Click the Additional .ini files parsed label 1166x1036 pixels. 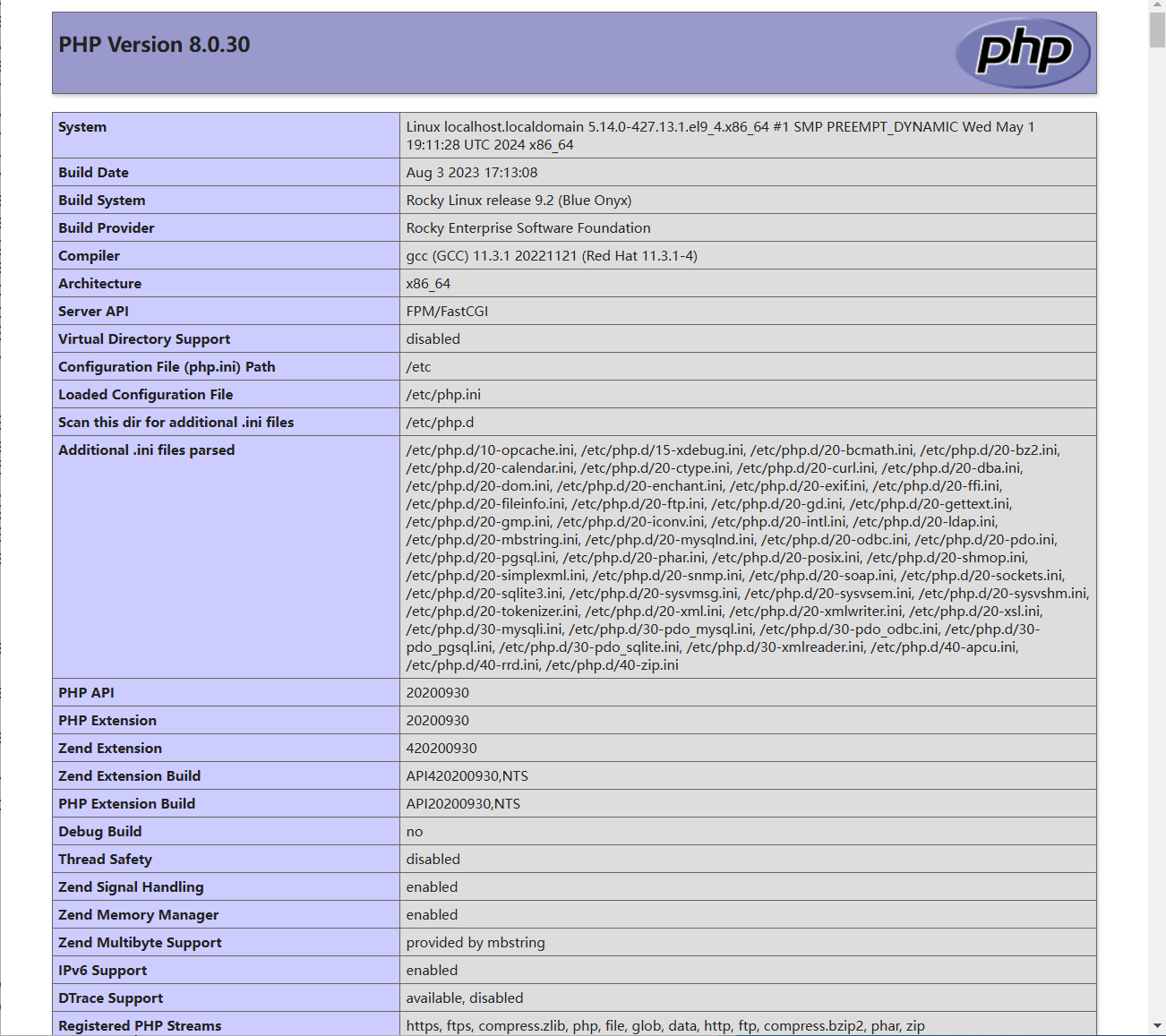[x=146, y=450]
